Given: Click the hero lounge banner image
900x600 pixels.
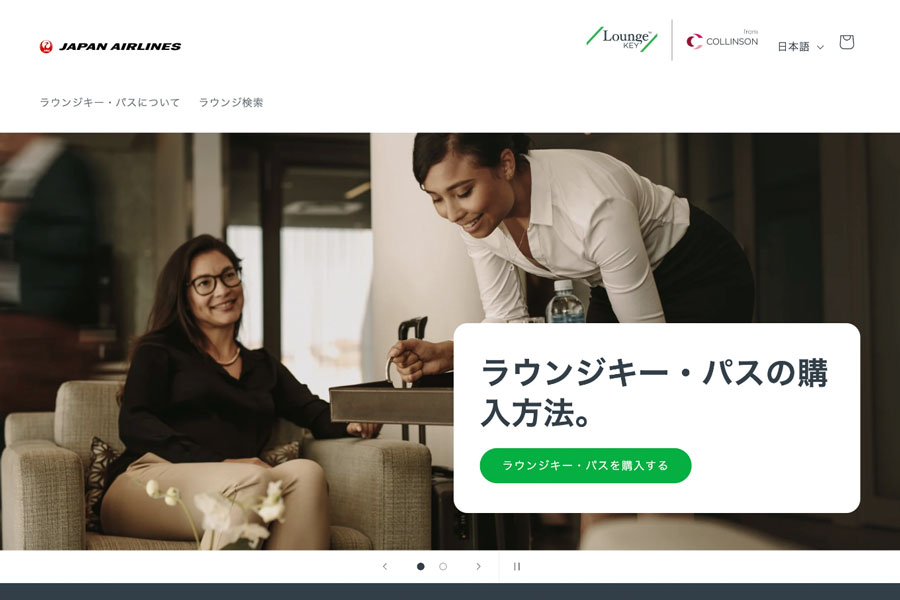Looking at the screenshot, I should pyautogui.click(x=230, y=342).
